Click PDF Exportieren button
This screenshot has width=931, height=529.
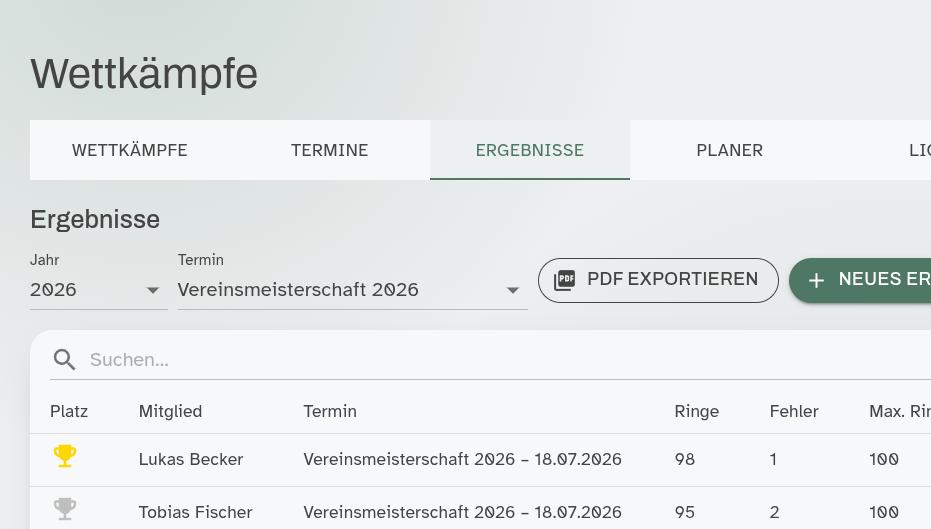coord(658,280)
